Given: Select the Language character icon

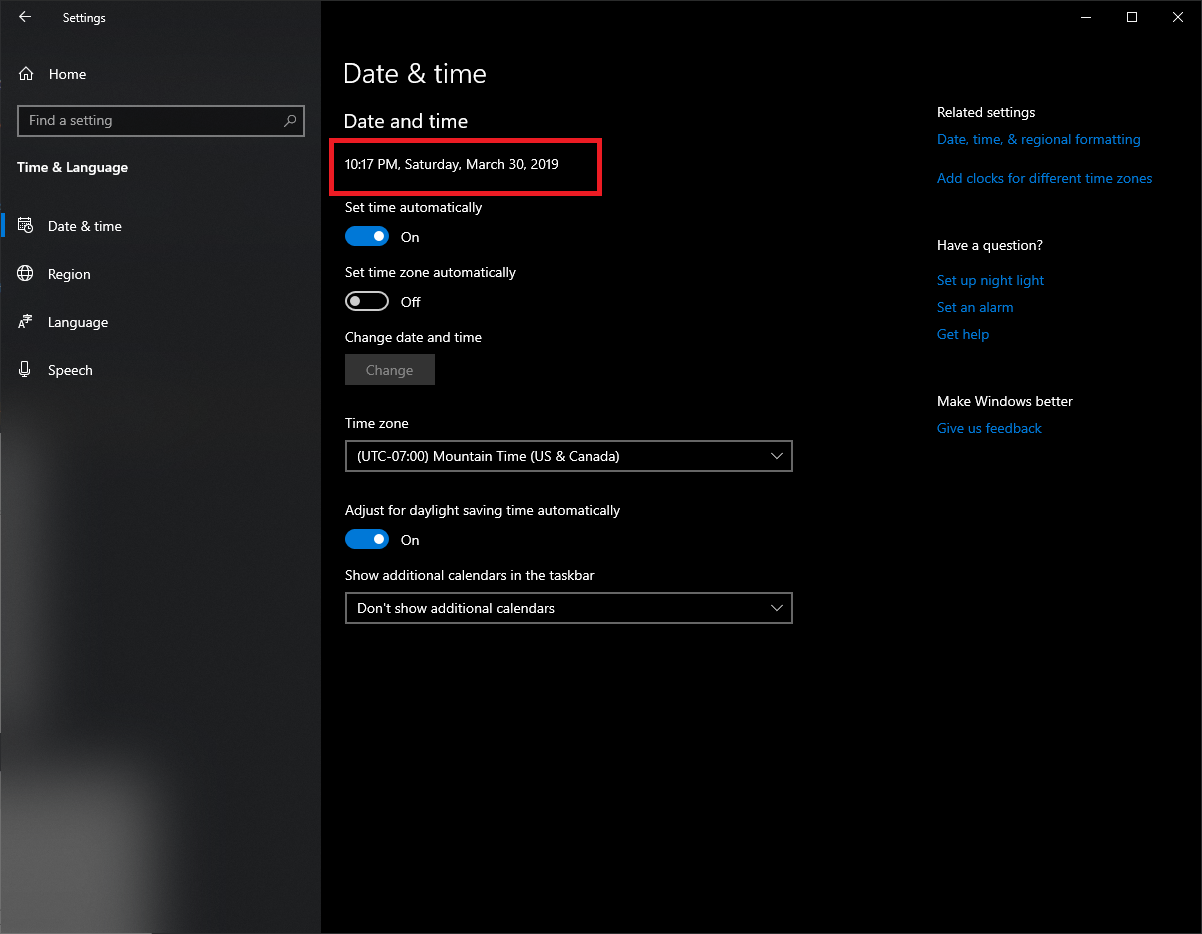Looking at the screenshot, I should point(26,322).
